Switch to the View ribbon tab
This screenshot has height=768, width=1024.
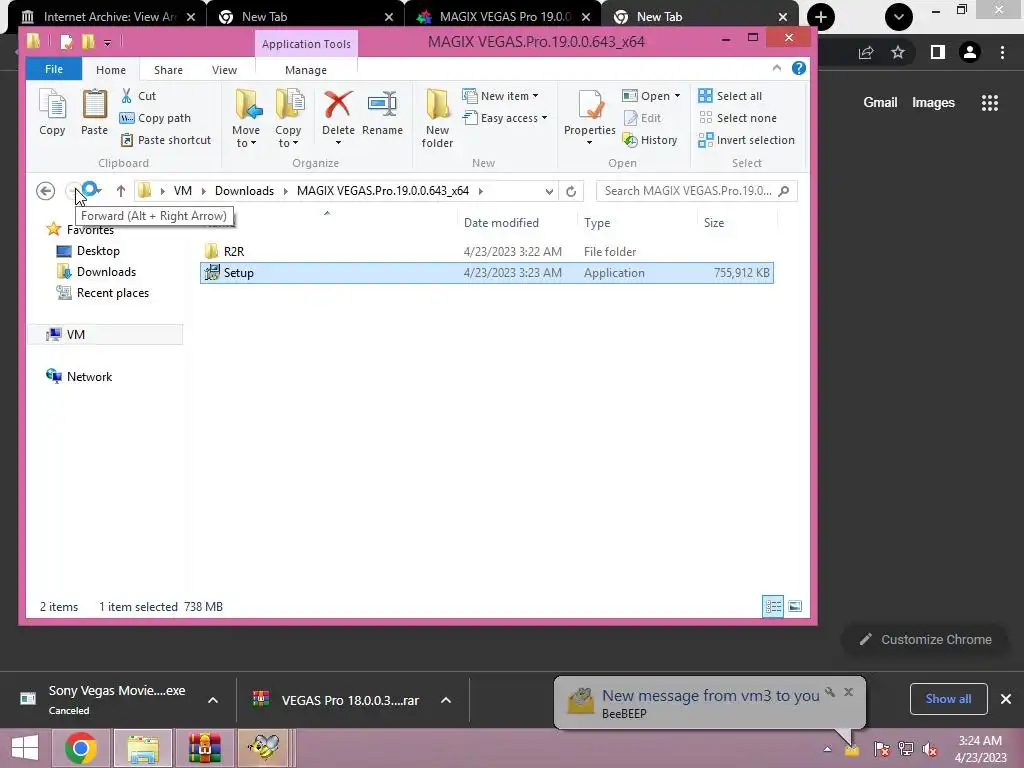pyautogui.click(x=224, y=70)
